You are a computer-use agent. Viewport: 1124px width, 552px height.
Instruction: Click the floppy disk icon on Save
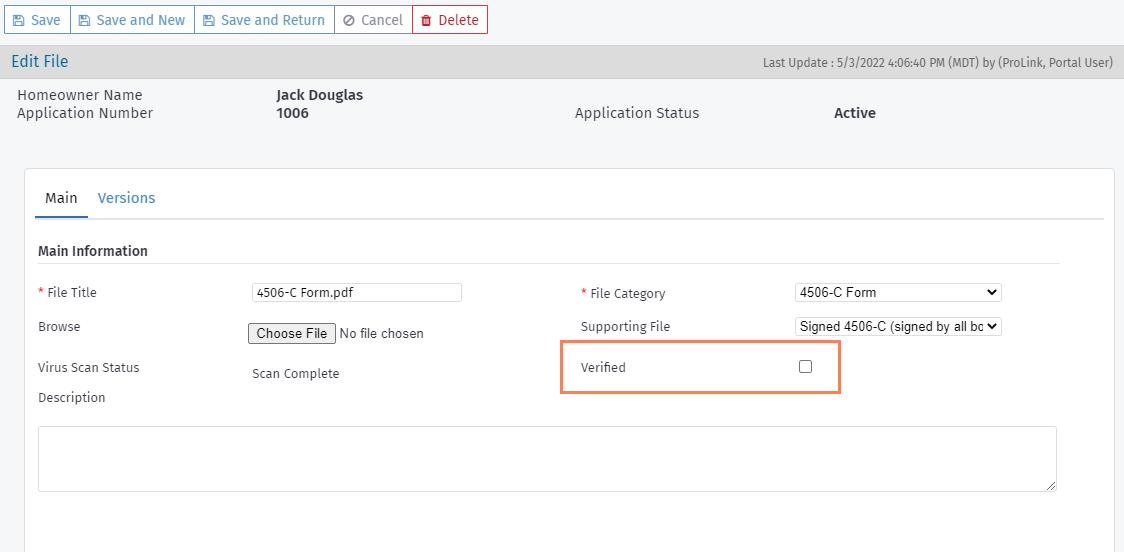18,20
